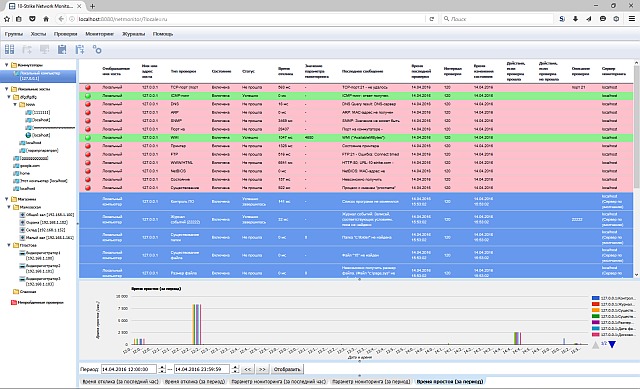Collapse the kkkk tree folder
The width and height of the screenshot is (640, 389).
pos(15,104)
